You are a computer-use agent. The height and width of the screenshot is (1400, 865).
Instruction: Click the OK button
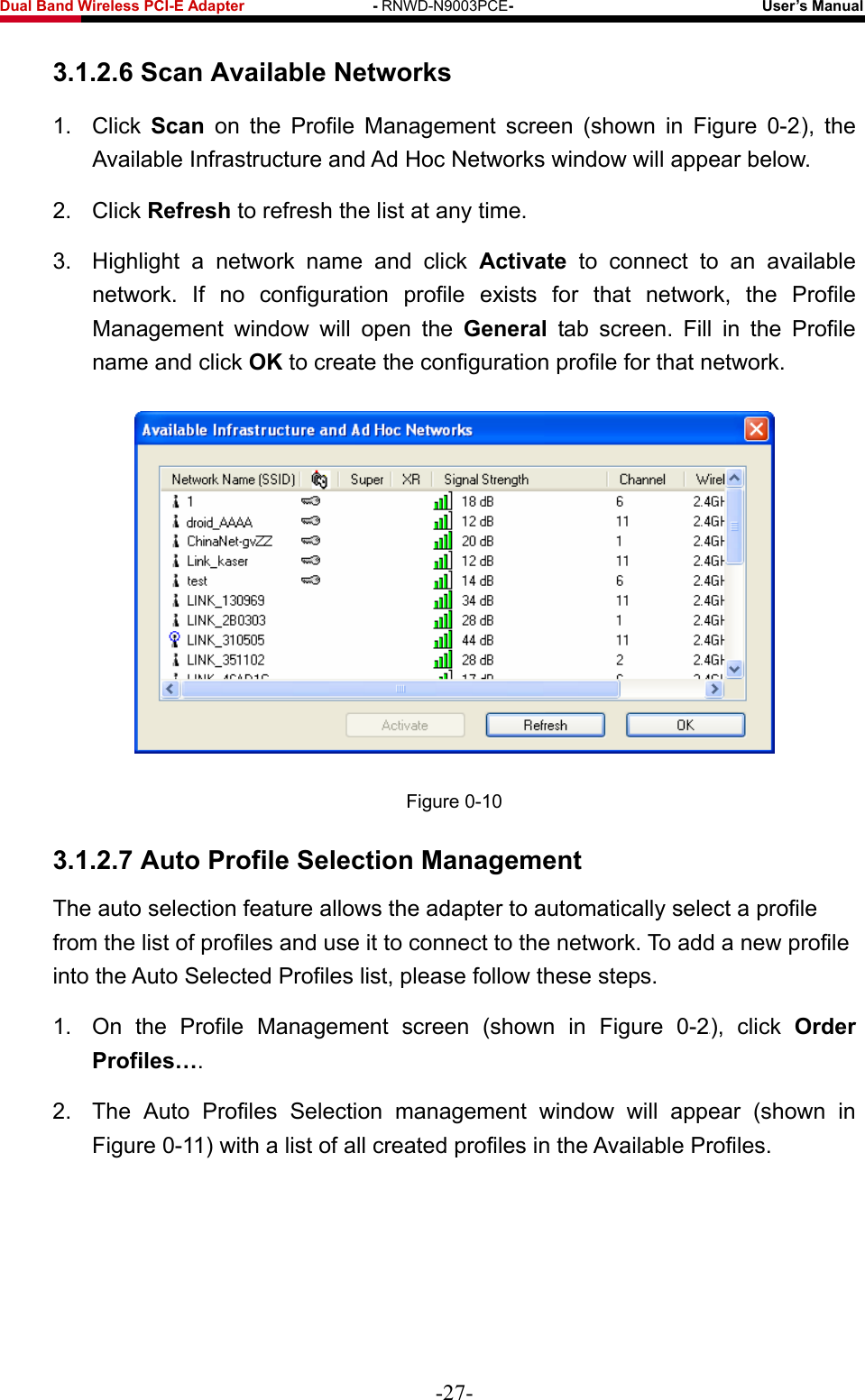coord(686,725)
